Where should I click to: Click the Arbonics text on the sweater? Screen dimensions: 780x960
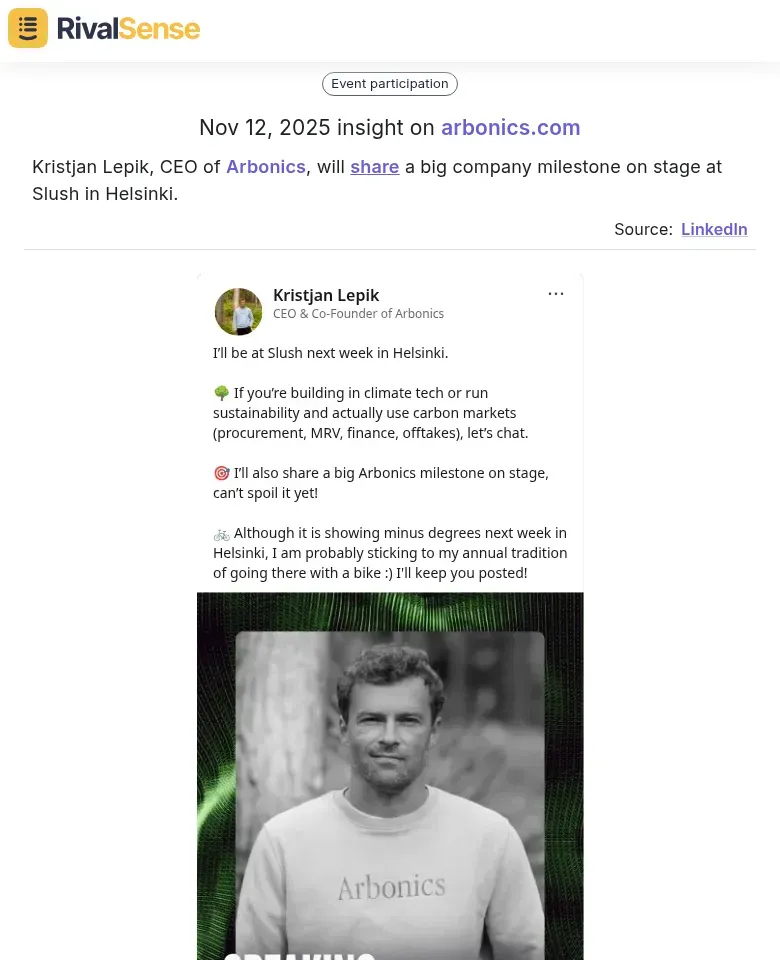click(x=391, y=886)
